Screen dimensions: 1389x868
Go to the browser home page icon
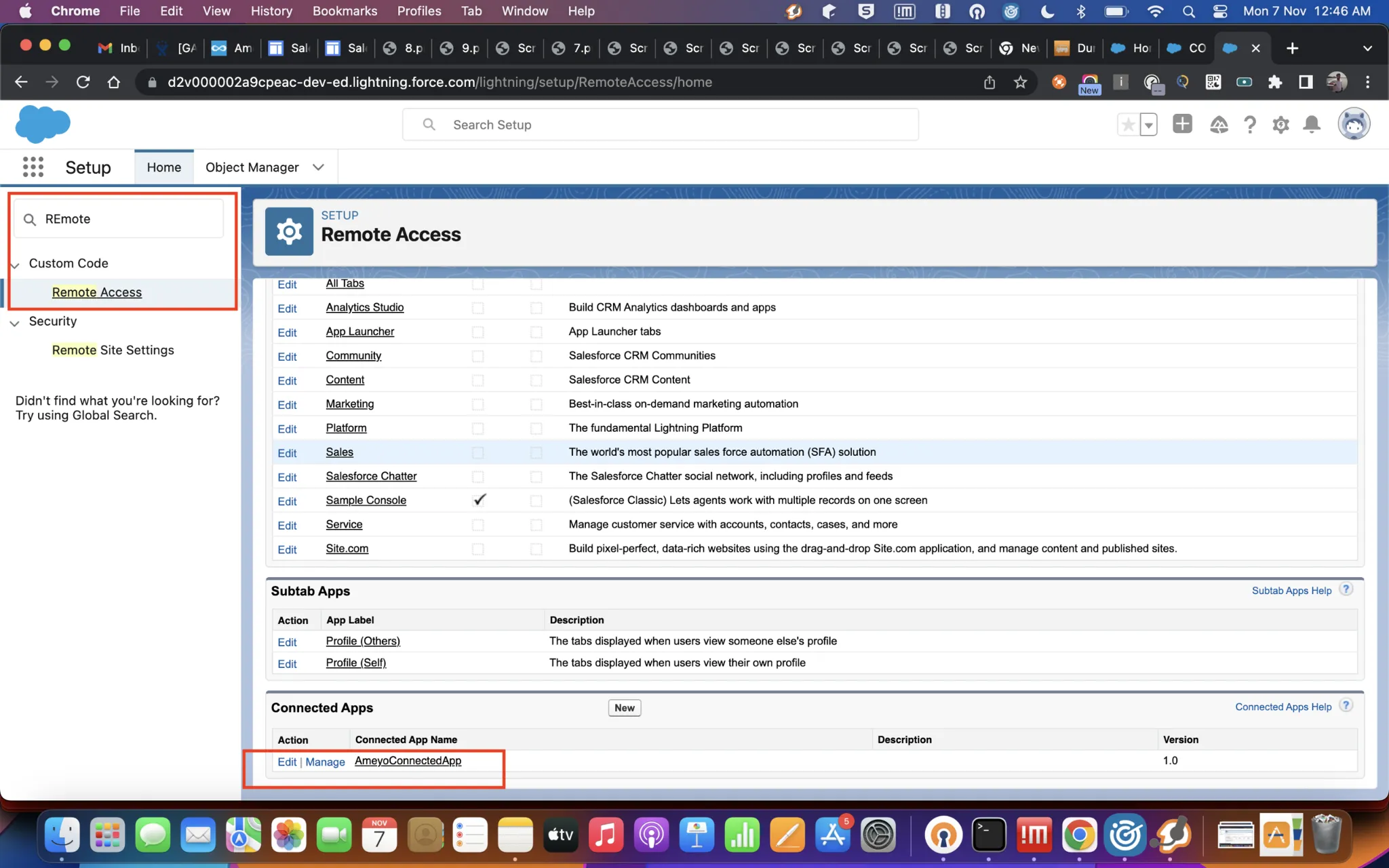pyautogui.click(x=114, y=82)
